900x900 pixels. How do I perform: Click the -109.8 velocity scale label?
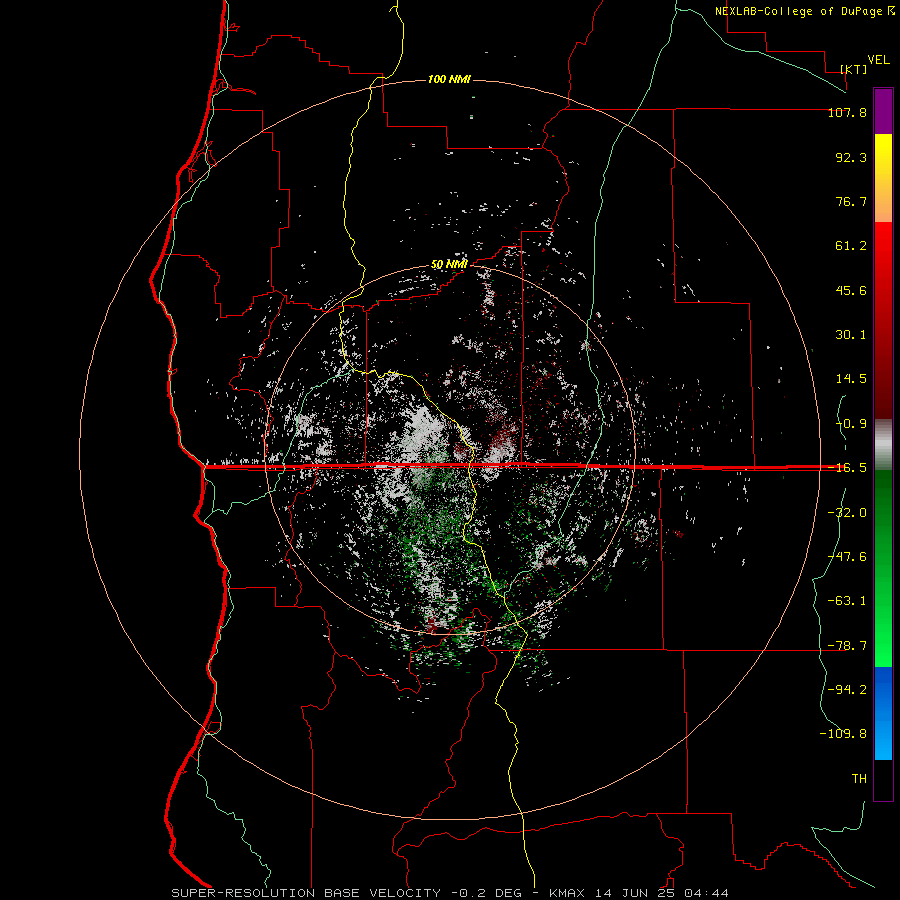[x=843, y=734]
